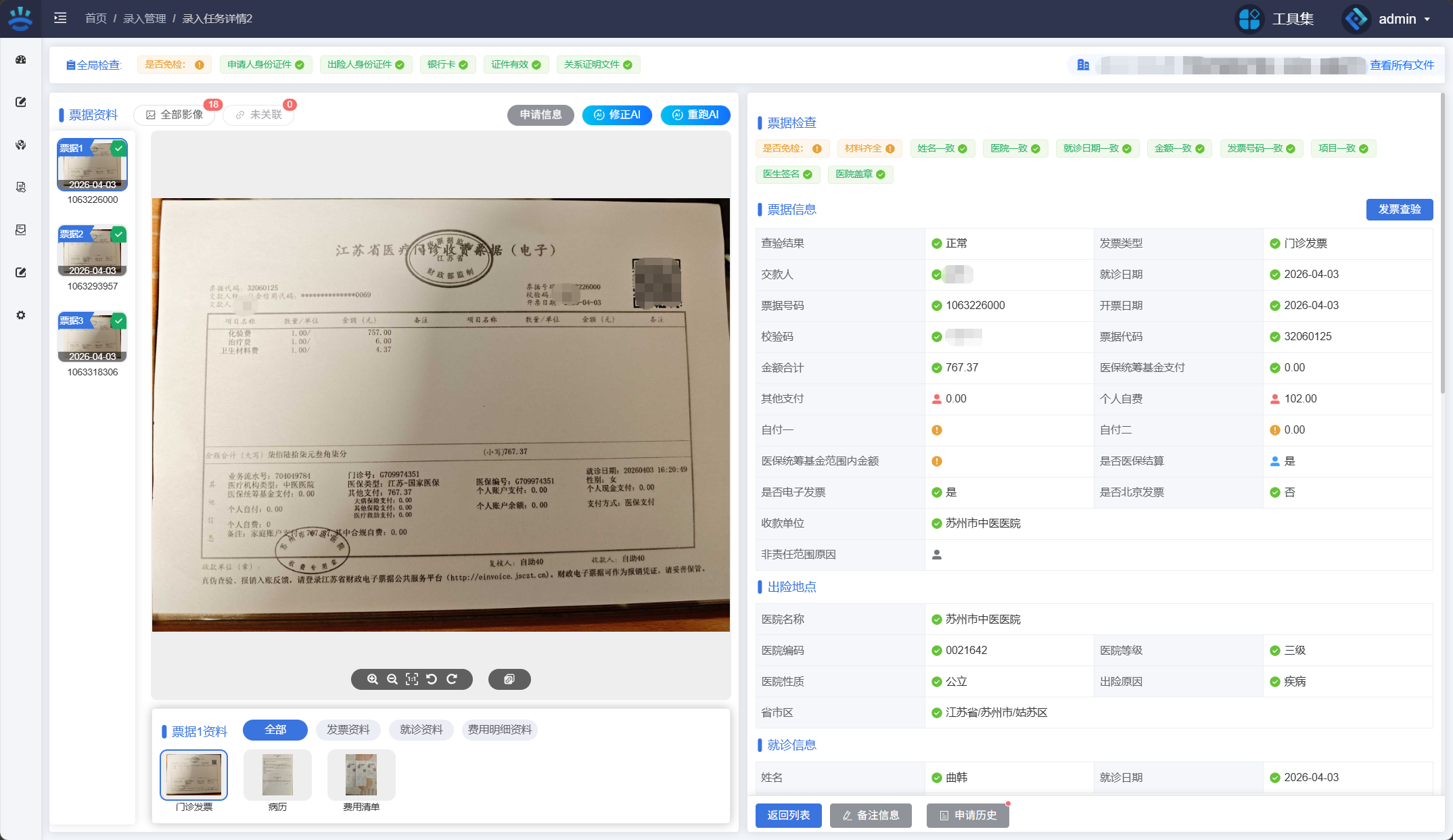Click the 发票查验 button

[1400, 210]
